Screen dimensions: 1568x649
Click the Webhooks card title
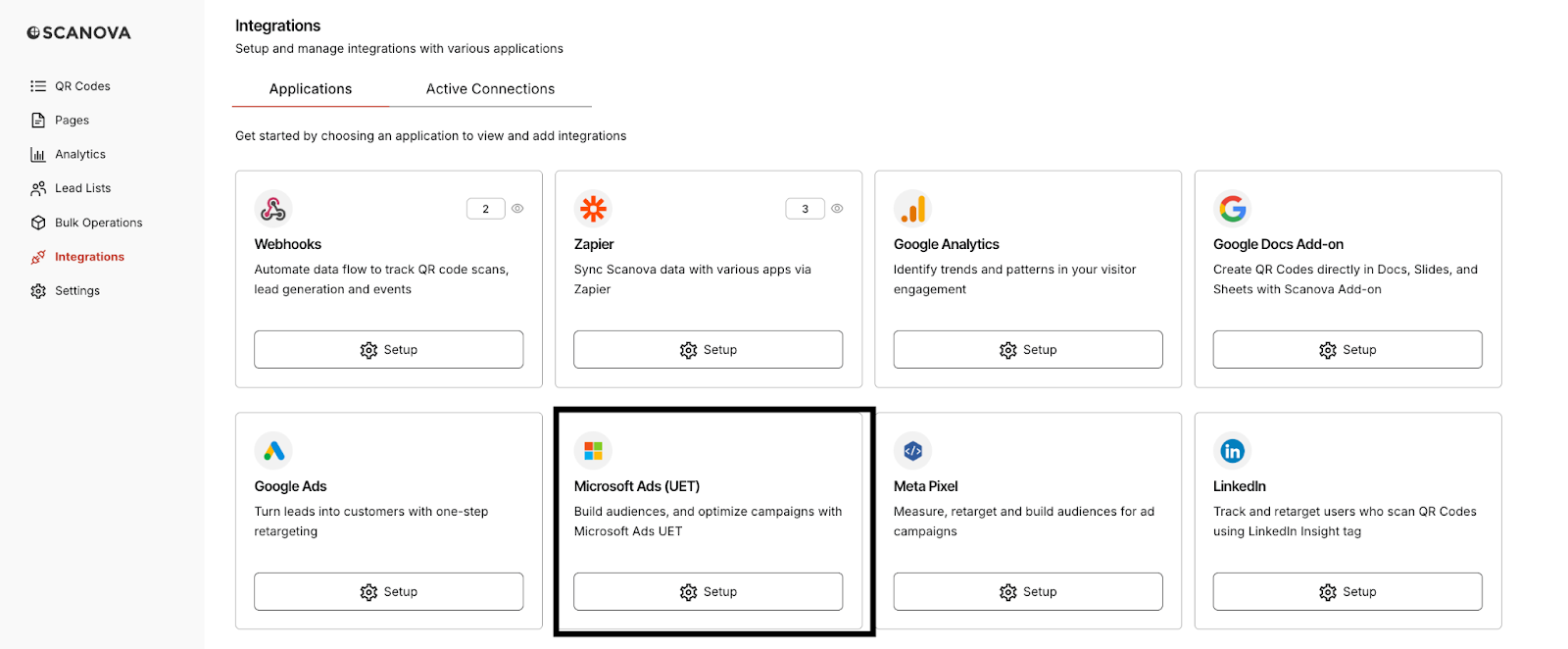[x=288, y=244]
